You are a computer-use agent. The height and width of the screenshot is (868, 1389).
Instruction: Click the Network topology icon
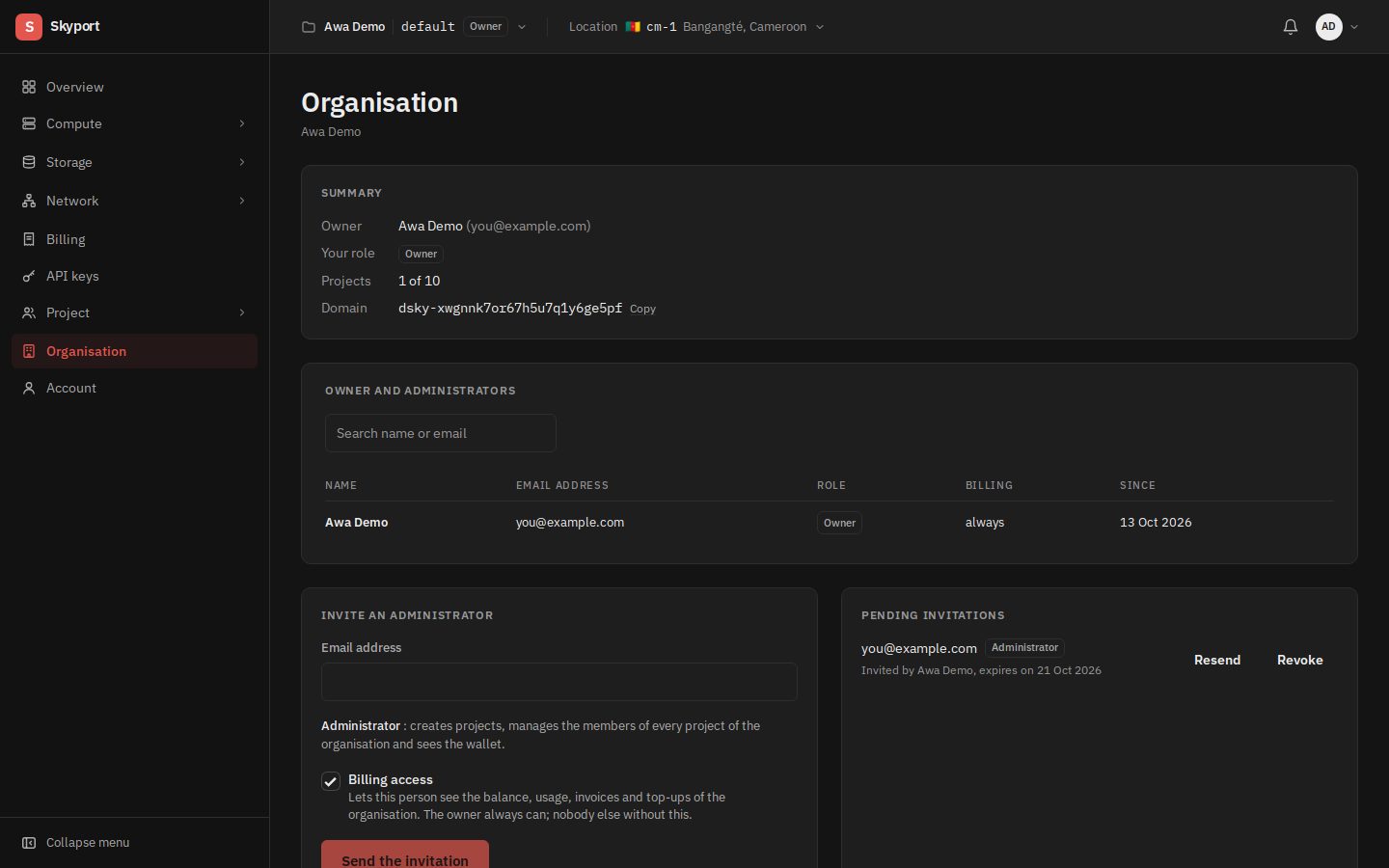point(29,201)
